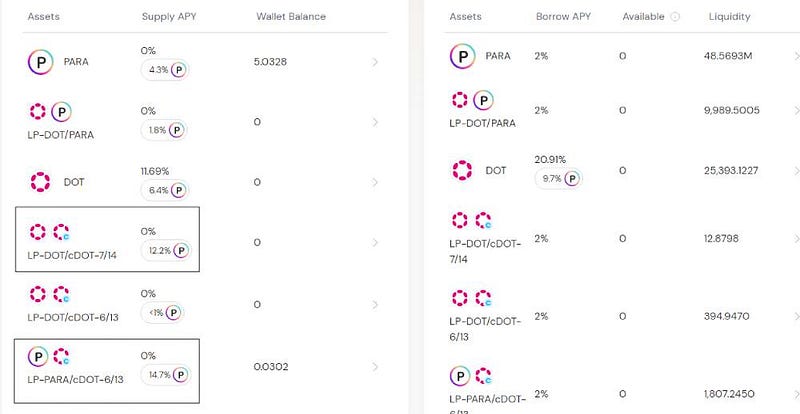Click the DOT token icon in borrow list
Viewport: 800px width, 414px height.
tap(462, 170)
